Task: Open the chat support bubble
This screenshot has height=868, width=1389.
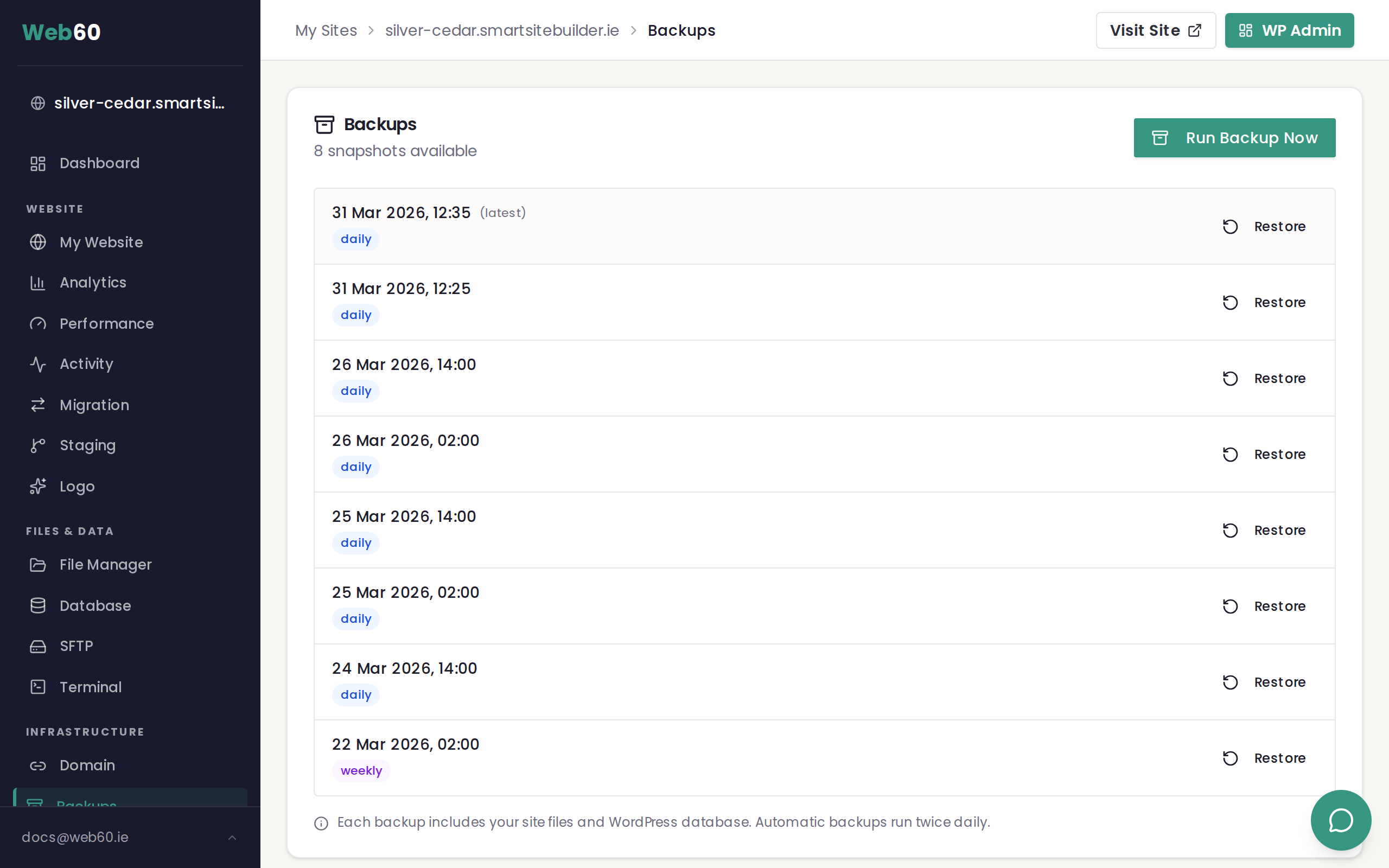Action: (x=1340, y=820)
